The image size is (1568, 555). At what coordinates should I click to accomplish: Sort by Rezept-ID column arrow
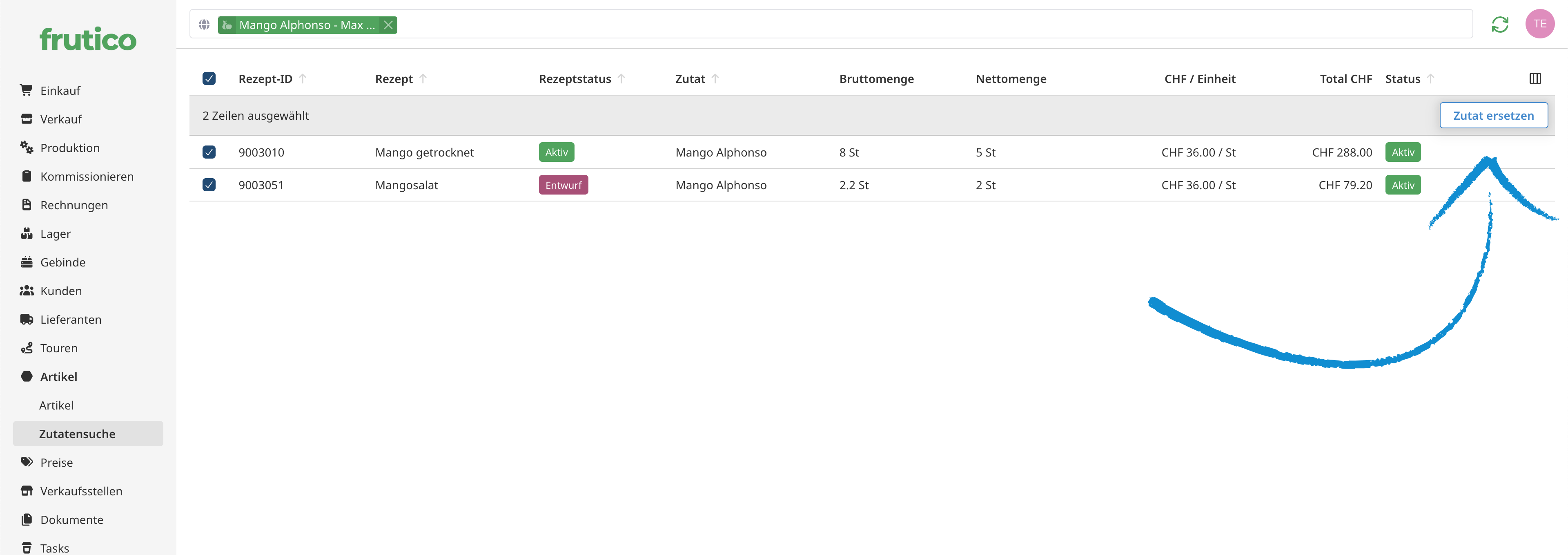click(x=303, y=78)
